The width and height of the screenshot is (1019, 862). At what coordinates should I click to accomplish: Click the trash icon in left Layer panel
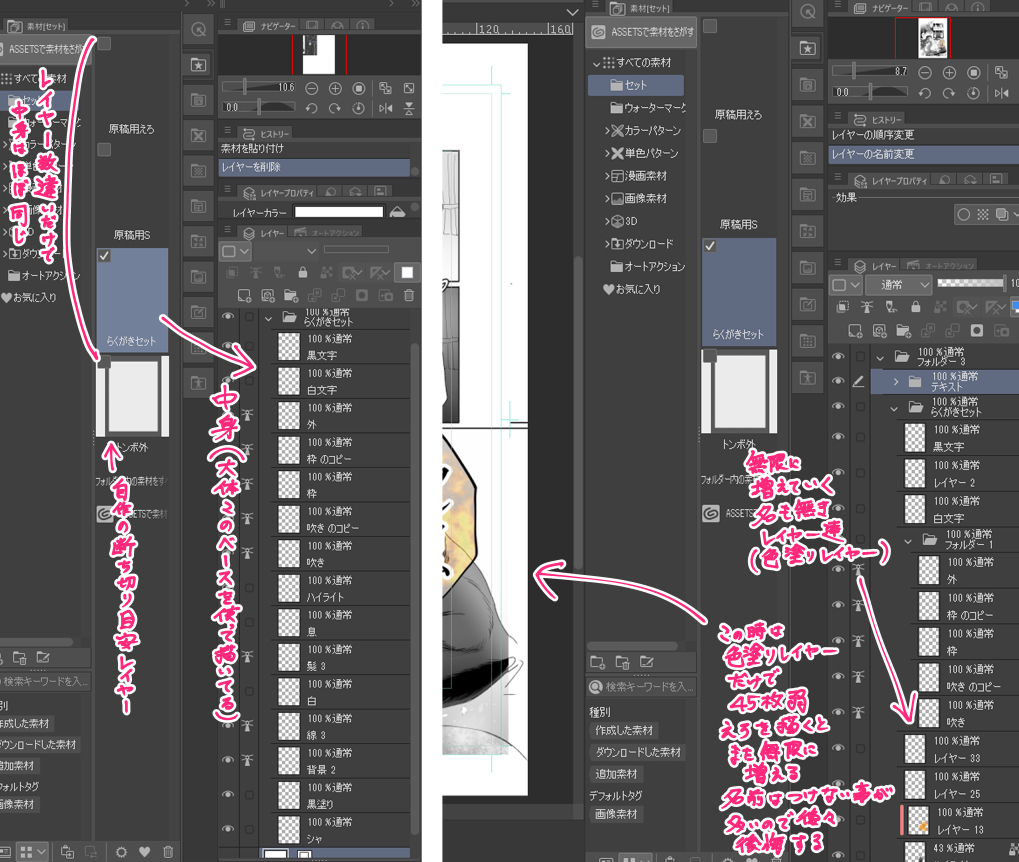coord(408,295)
